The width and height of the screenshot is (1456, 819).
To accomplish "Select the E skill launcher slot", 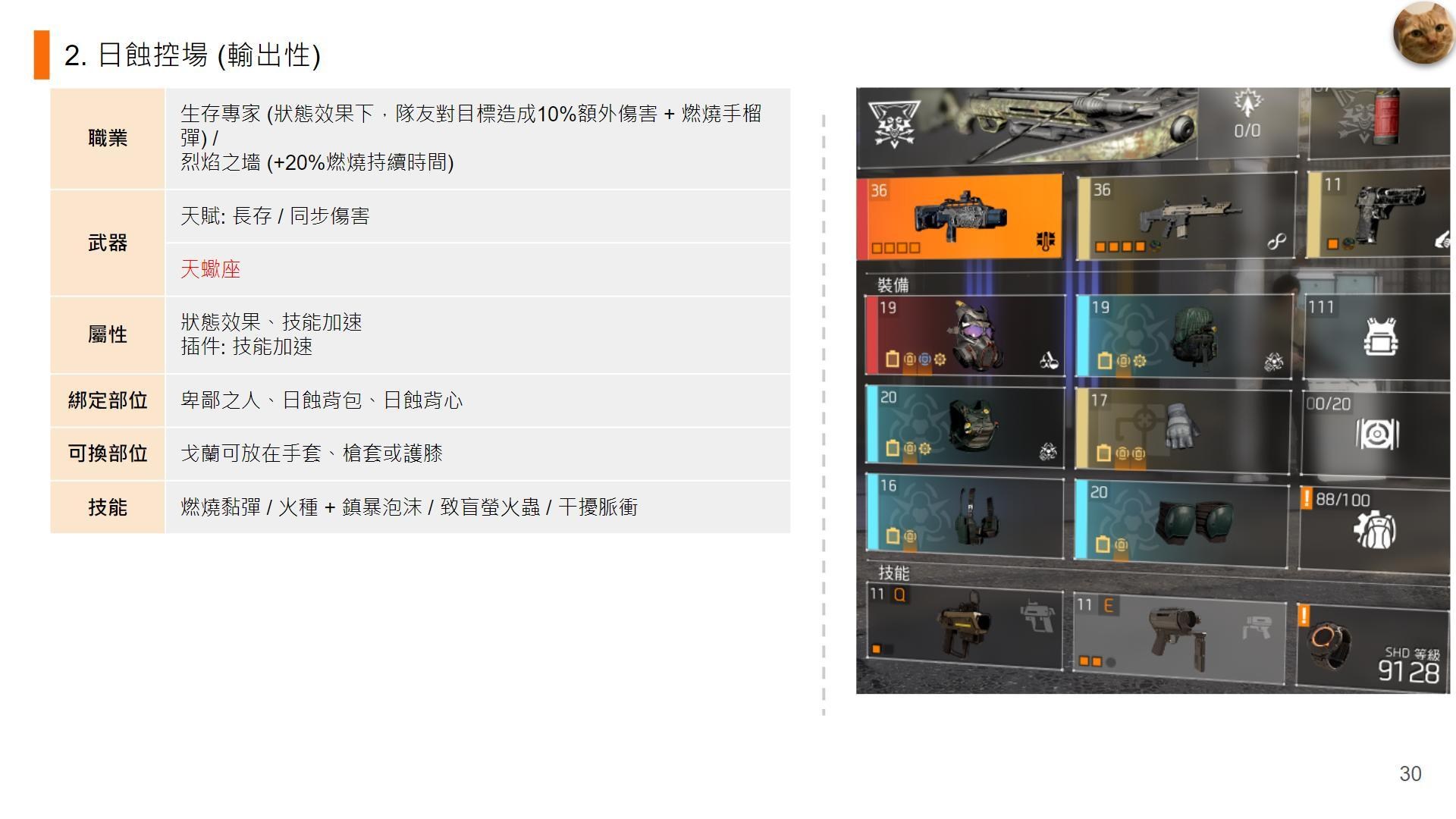I will [x=1179, y=638].
